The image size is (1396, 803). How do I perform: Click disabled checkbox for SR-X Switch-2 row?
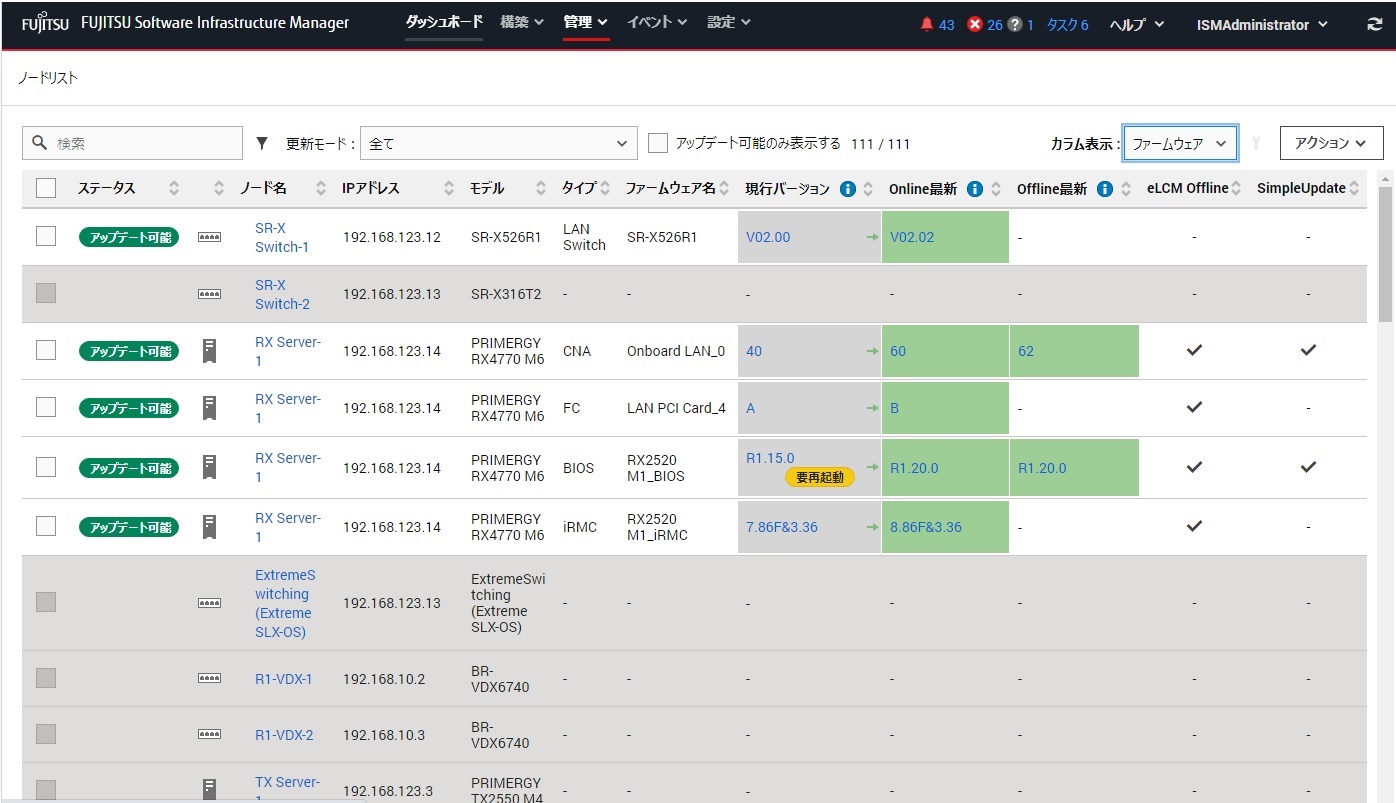(x=46, y=293)
